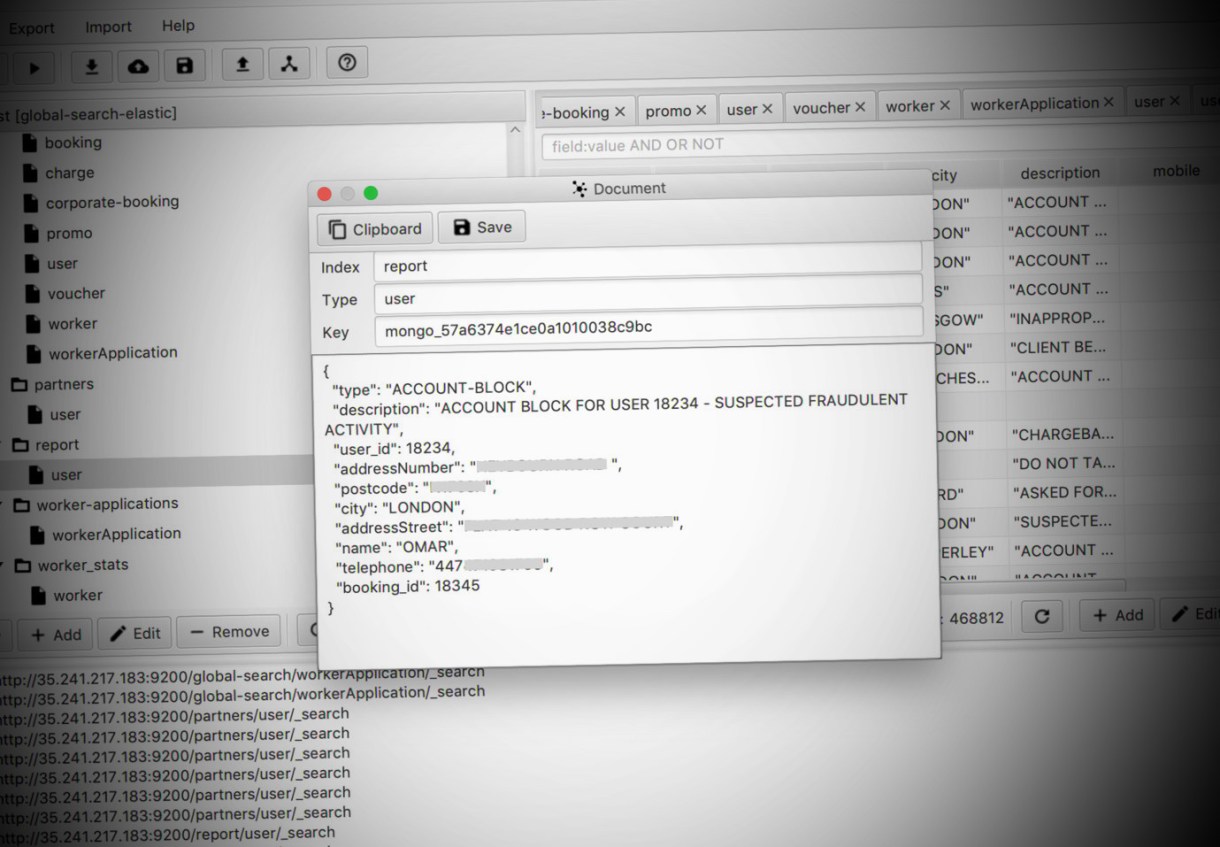This screenshot has width=1220, height=847.
Task: Click the Remove button below the tree
Action: click(x=229, y=632)
